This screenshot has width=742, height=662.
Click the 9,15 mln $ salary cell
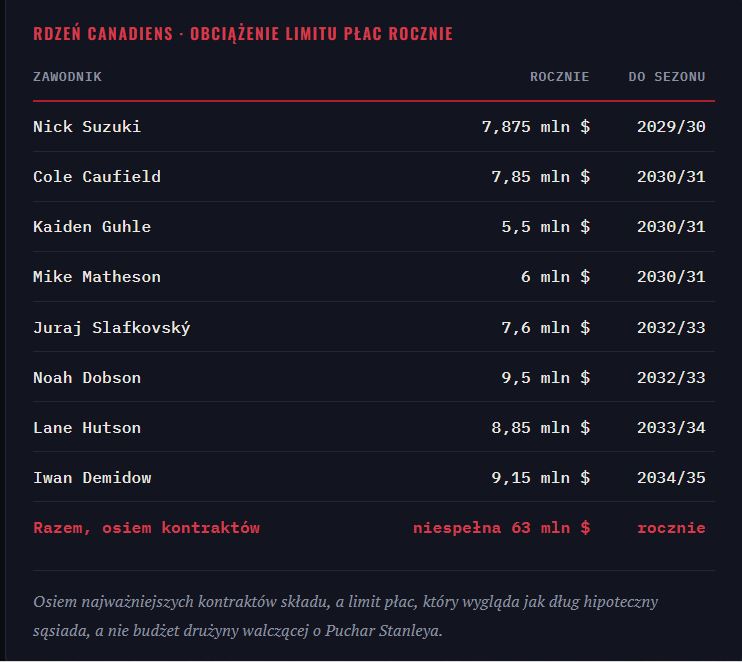(541, 477)
